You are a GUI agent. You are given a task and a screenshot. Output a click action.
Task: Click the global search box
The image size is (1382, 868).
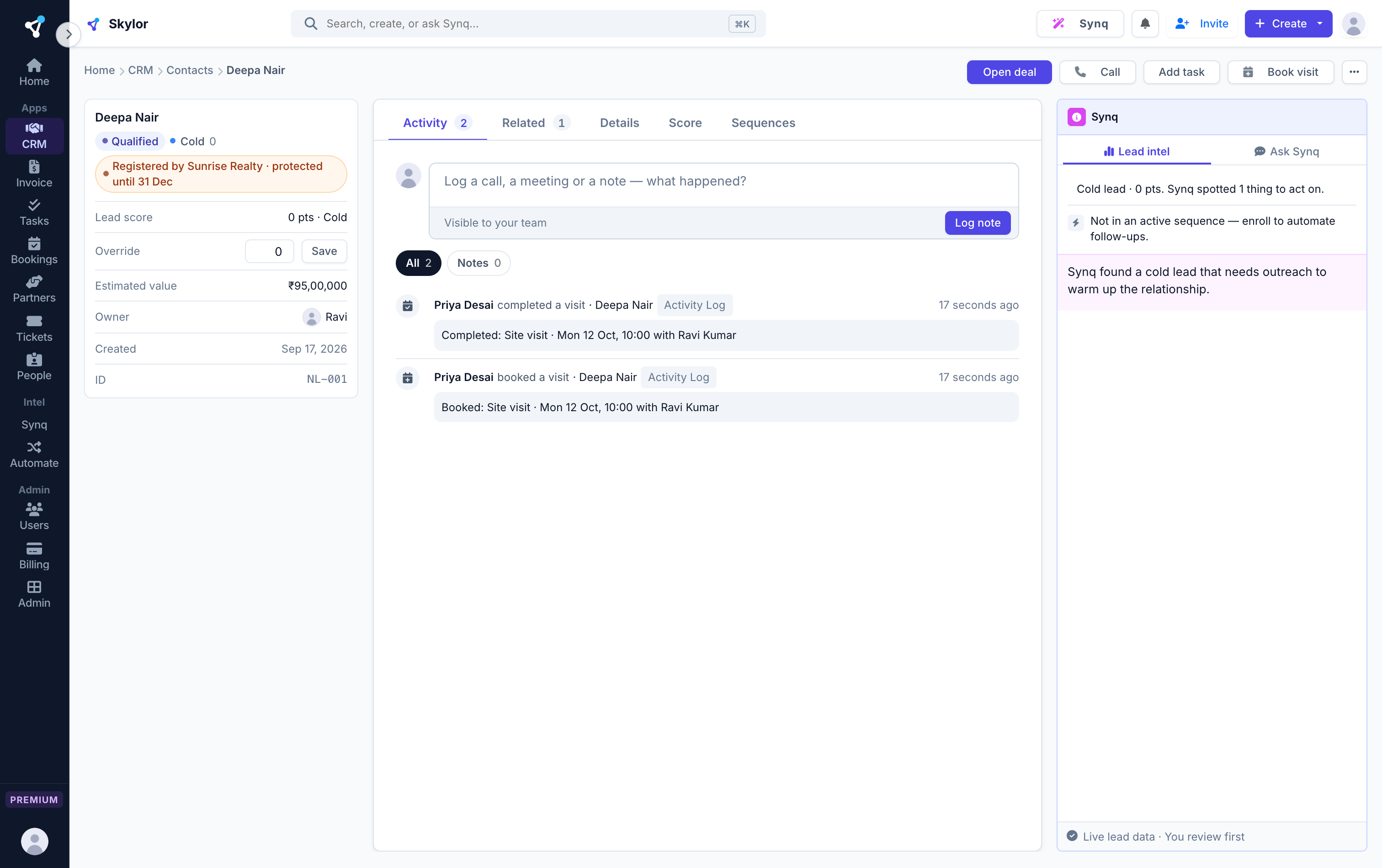pos(527,23)
